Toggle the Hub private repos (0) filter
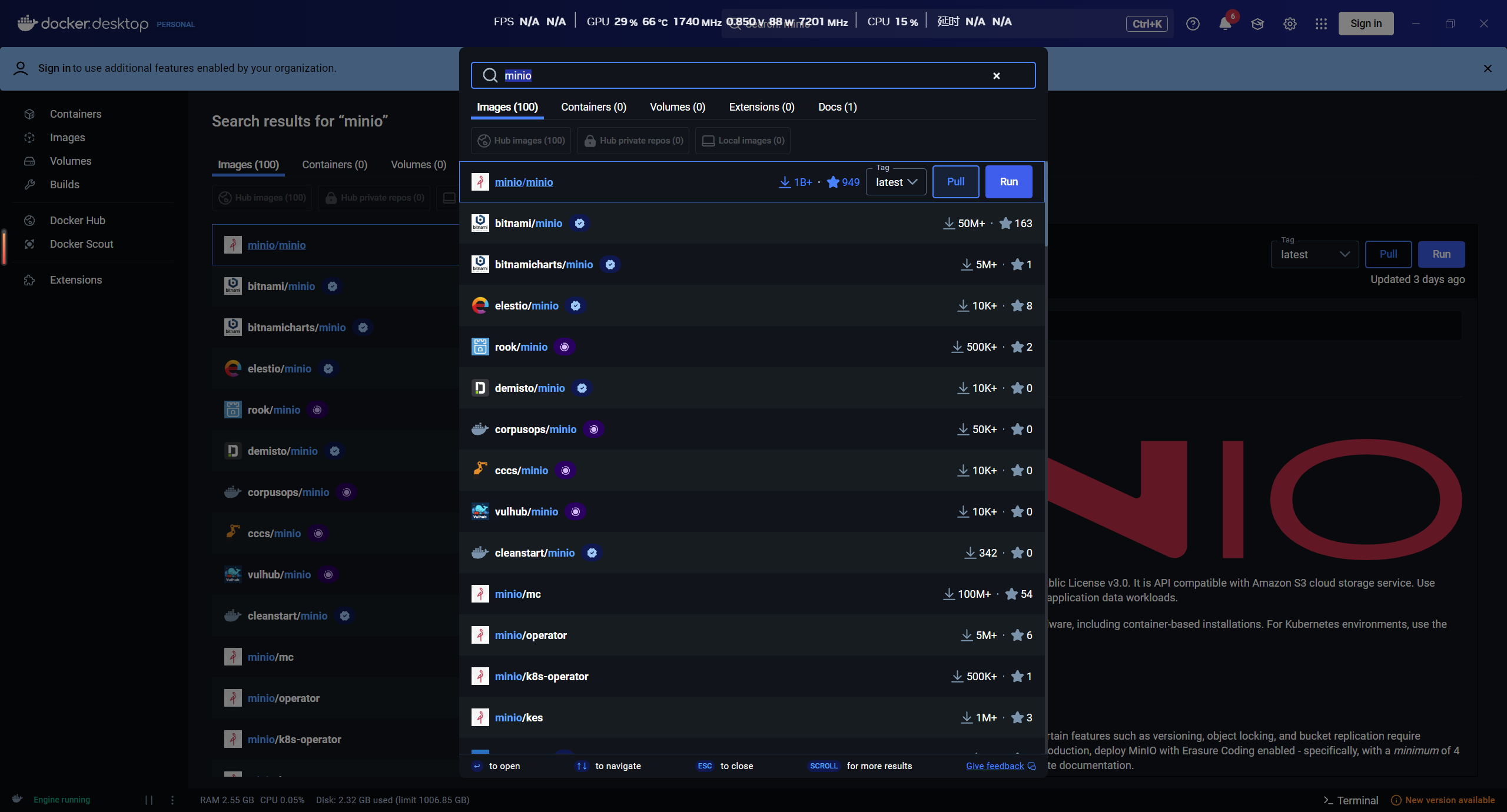 tap(633, 141)
